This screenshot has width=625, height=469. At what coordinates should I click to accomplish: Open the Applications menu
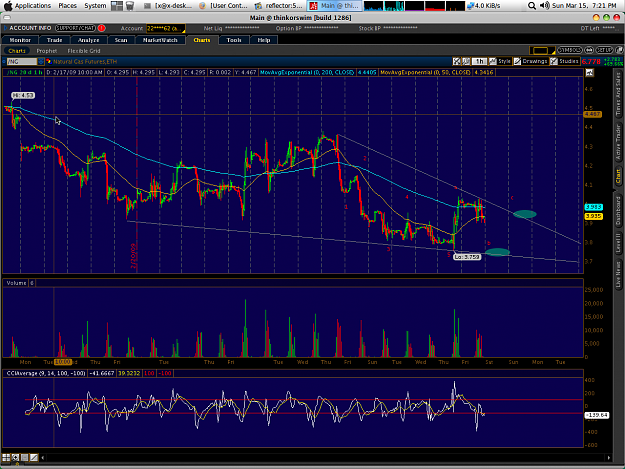tap(33, 6)
